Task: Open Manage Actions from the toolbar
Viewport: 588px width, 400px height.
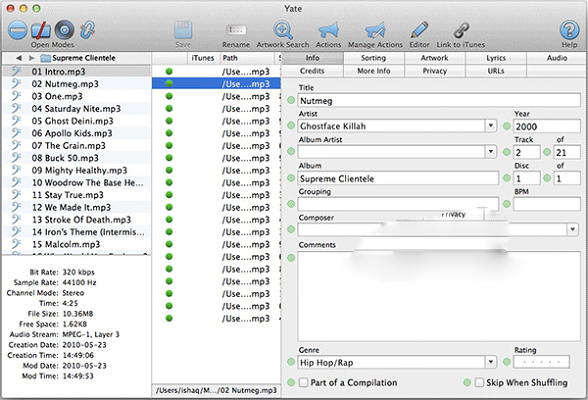Action: click(x=375, y=30)
